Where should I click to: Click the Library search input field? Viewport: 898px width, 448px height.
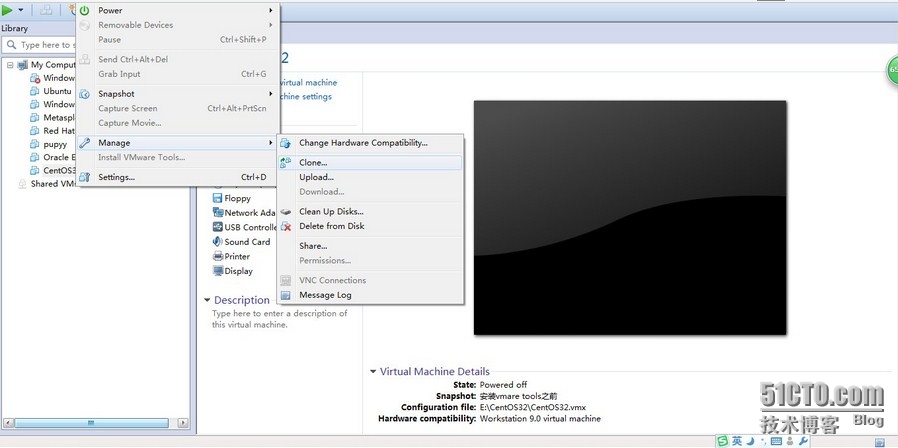point(40,45)
